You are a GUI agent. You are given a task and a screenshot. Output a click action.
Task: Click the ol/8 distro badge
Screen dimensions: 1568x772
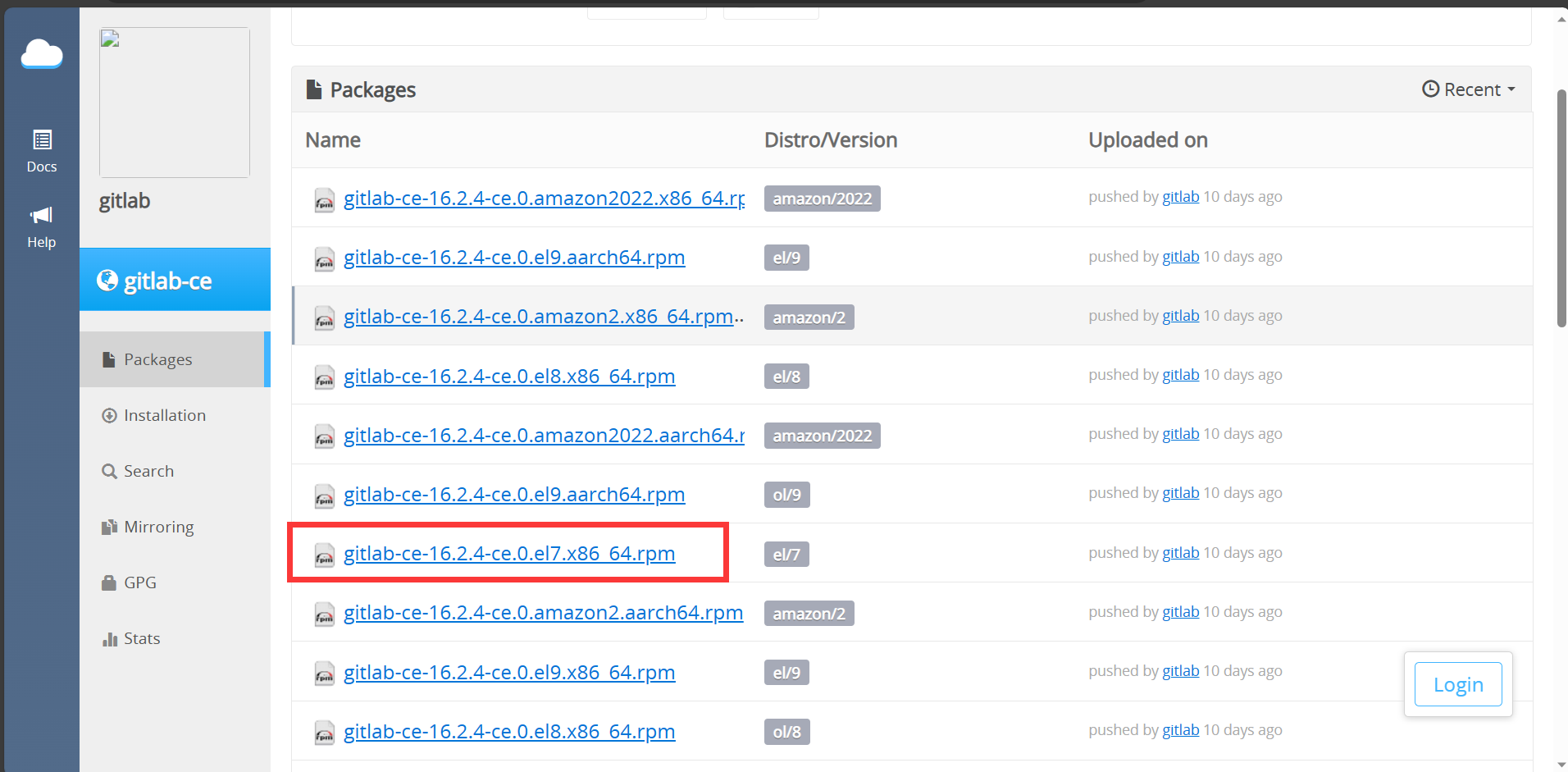coord(786,732)
